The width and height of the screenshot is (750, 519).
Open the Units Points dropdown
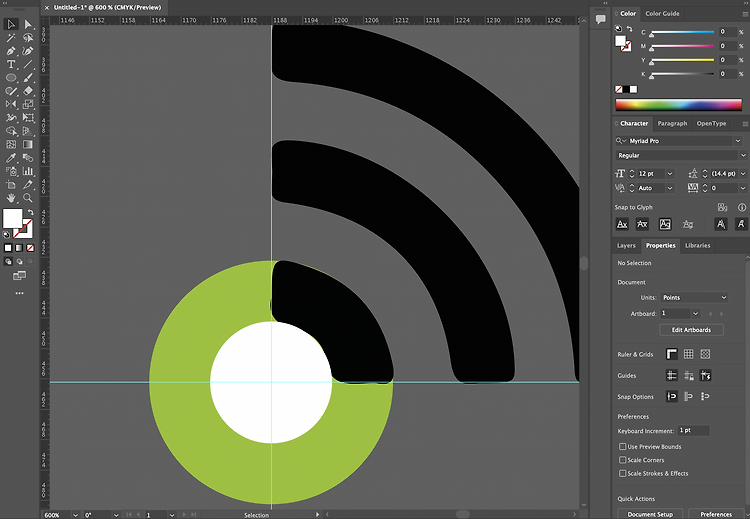694,298
